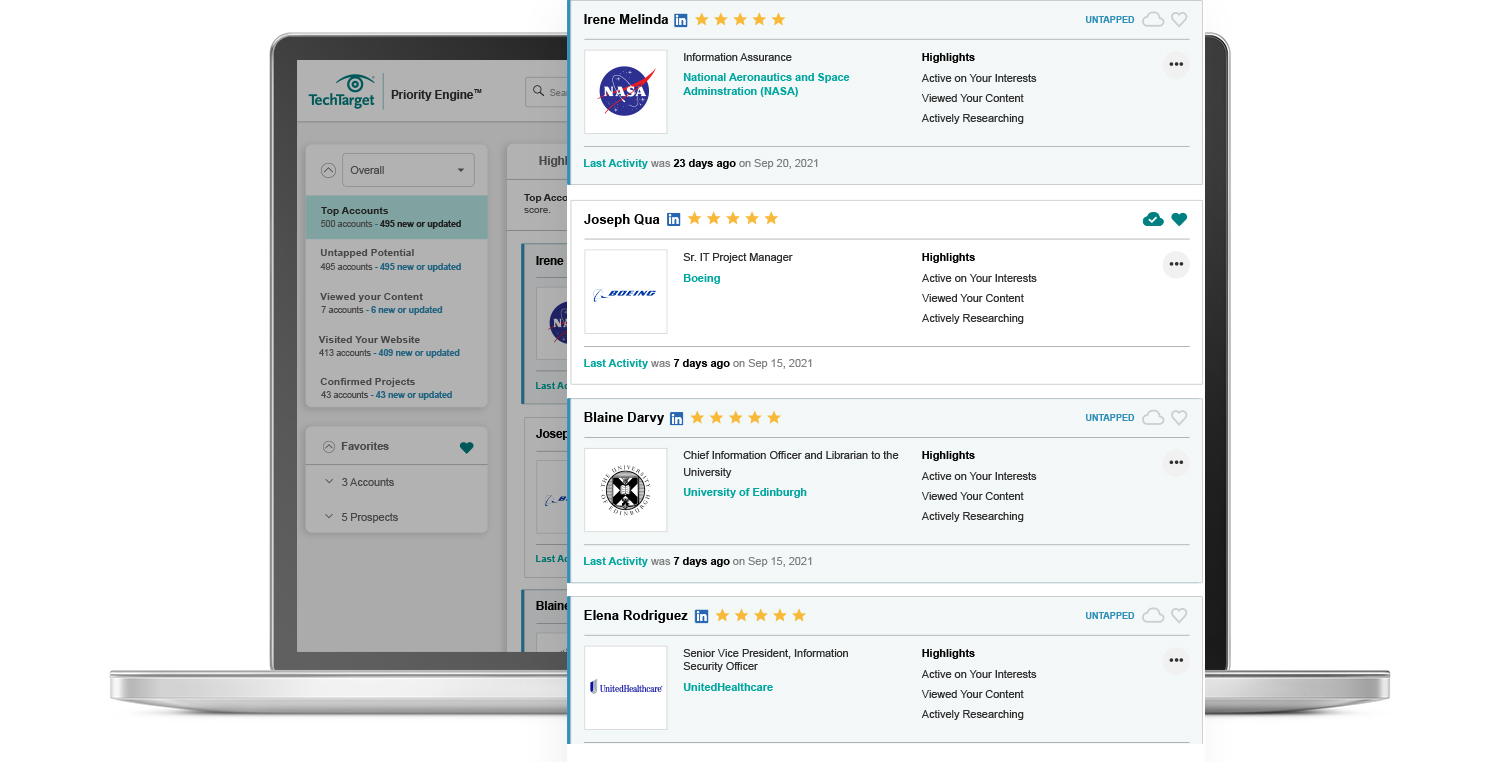
Task: Click the UnitedHealthcare company link
Action: [727, 687]
